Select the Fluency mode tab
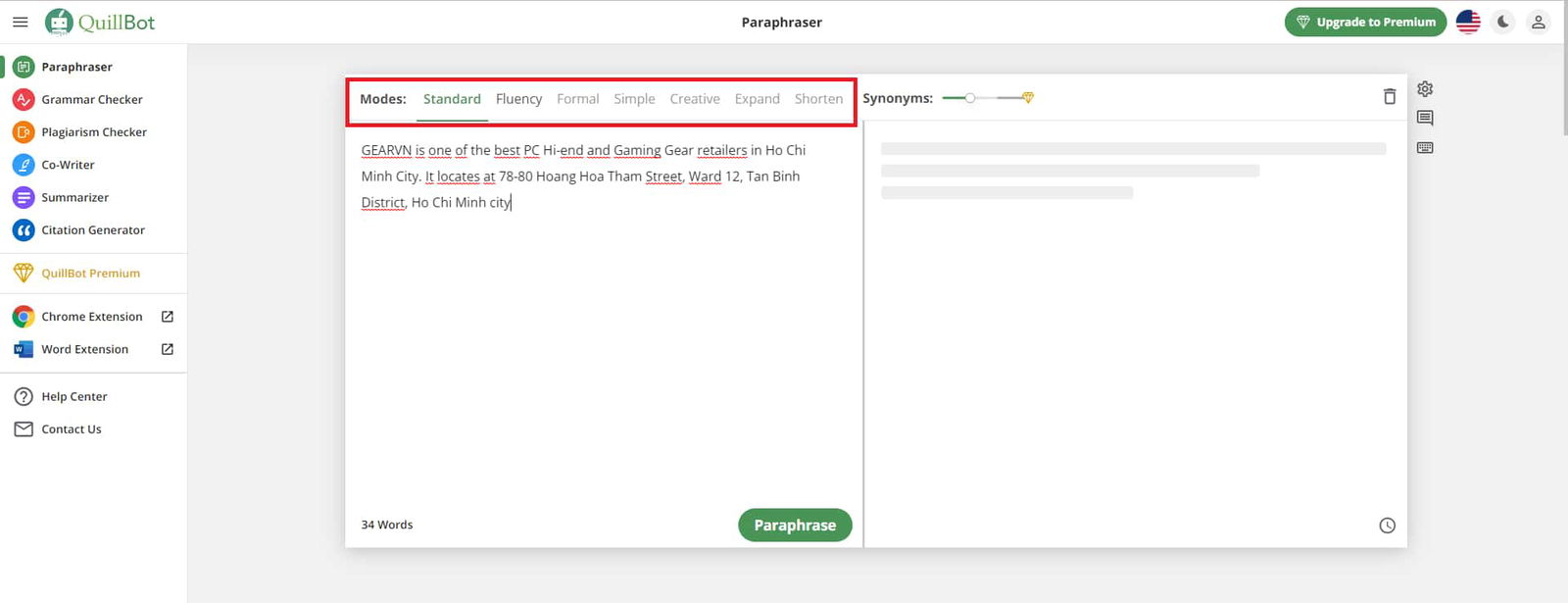Screen dimensions: 1568x603 [518, 99]
